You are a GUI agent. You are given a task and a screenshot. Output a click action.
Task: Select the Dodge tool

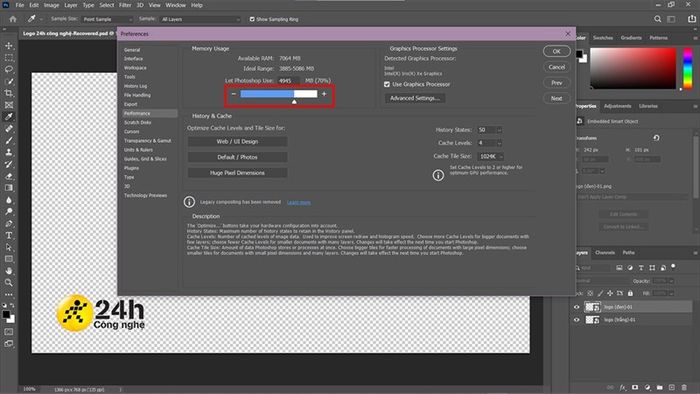point(9,212)
